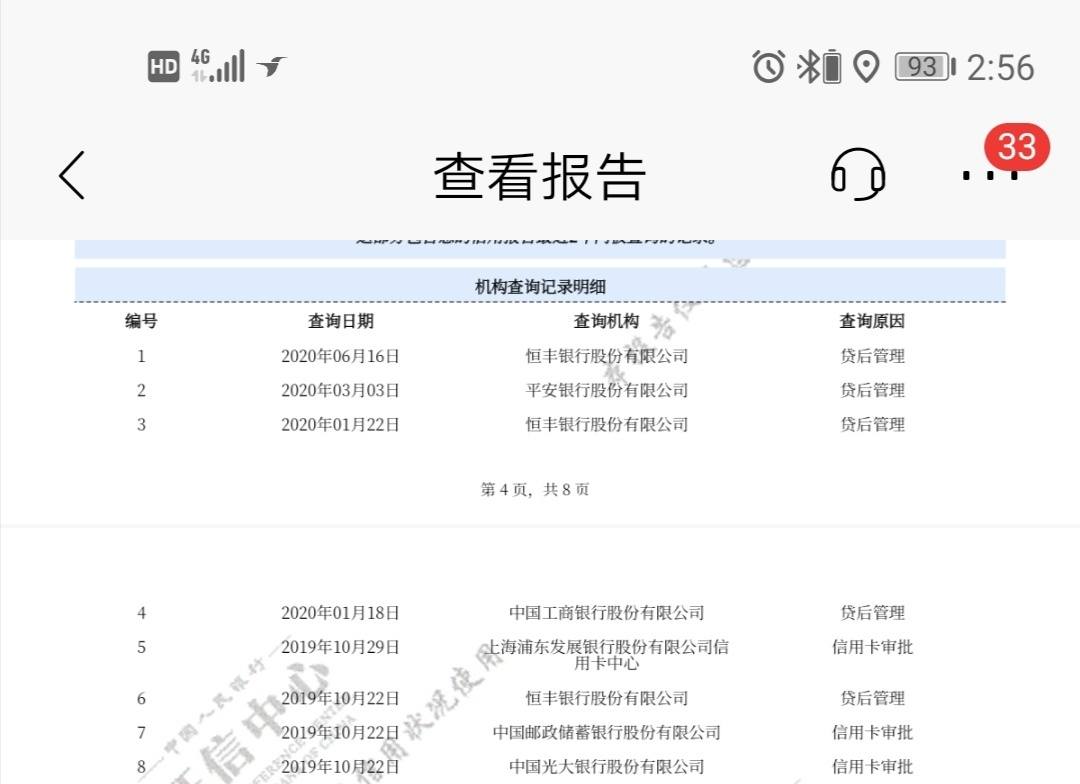
Task: Tap the battery 93 indicator
Action: point(925,67)
